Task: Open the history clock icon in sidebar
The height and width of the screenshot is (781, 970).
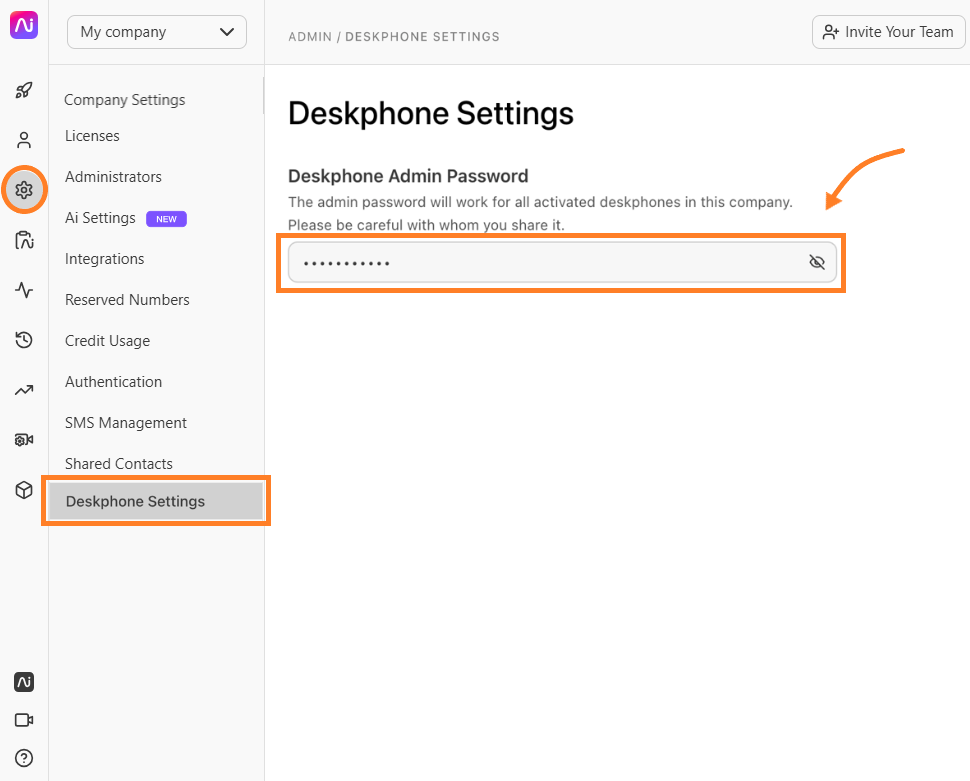Action: 24,340
